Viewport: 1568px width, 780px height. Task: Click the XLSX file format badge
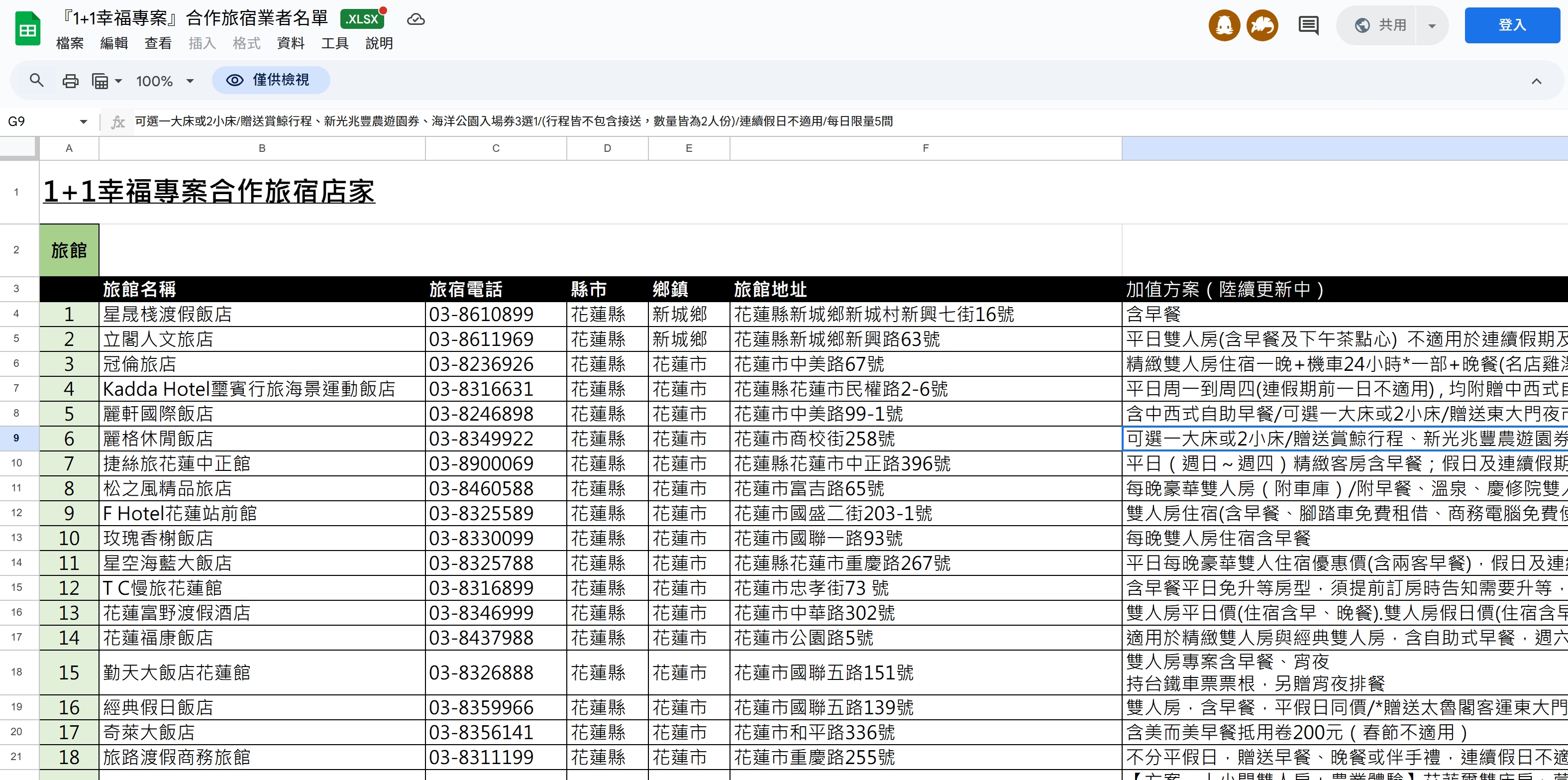click(x=363, y=19)
